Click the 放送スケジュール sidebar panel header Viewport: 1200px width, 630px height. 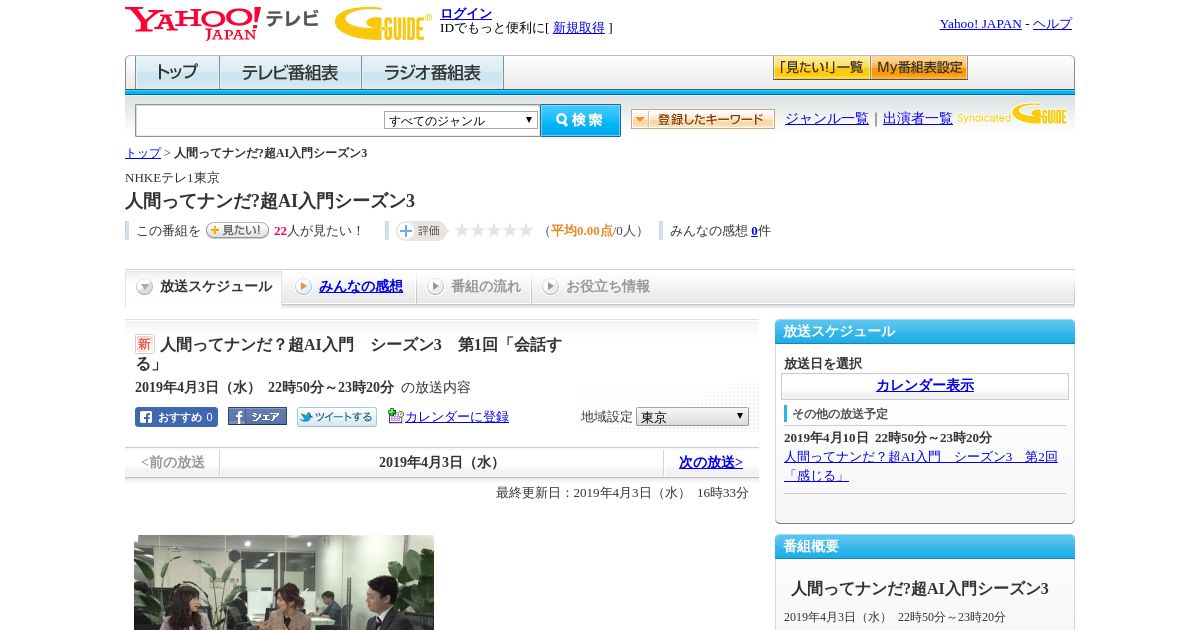point(925,331)
